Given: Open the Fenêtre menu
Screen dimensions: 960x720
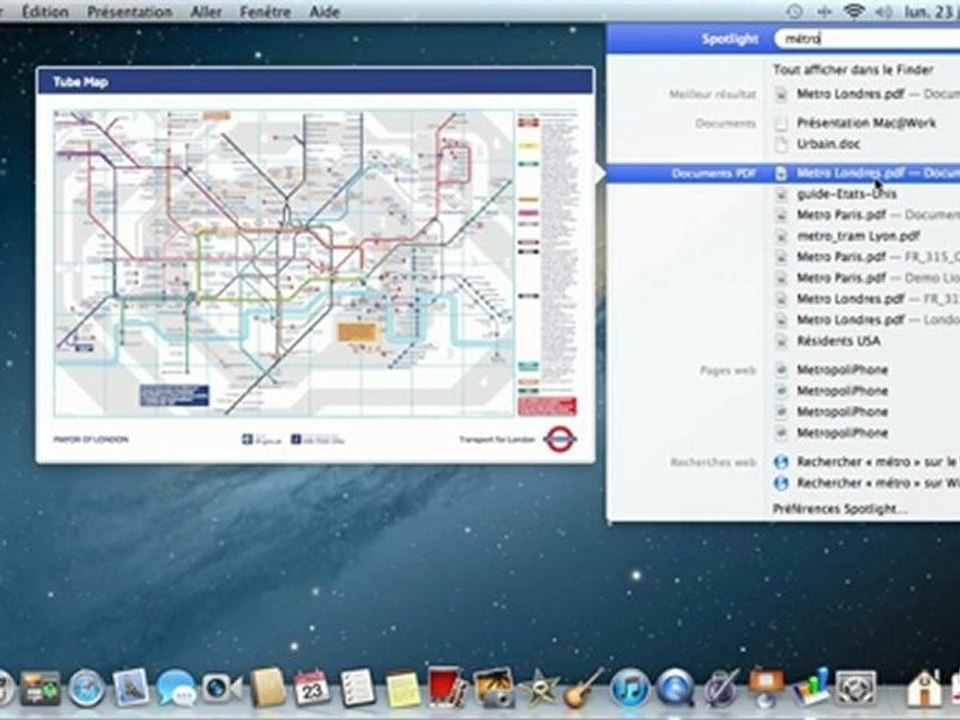Looking at the screenshot, I should (x=265, y=11).
